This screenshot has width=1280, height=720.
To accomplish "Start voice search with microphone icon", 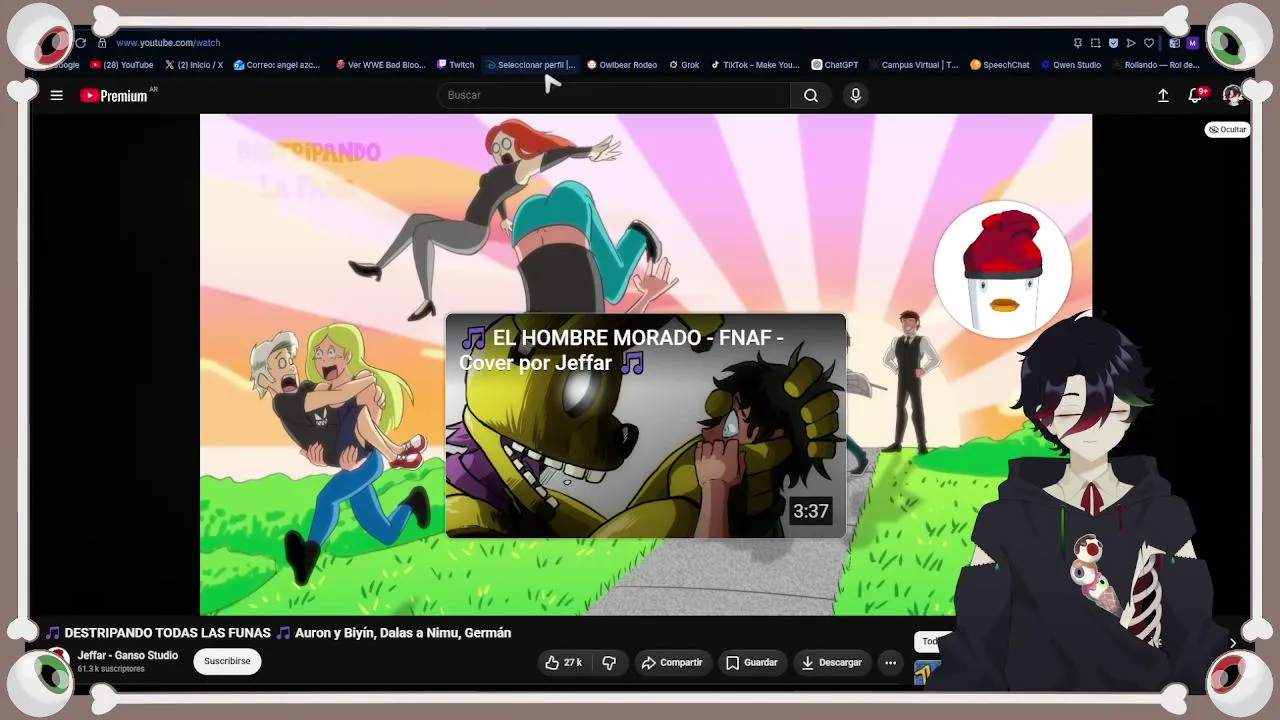I will [855, 95].
